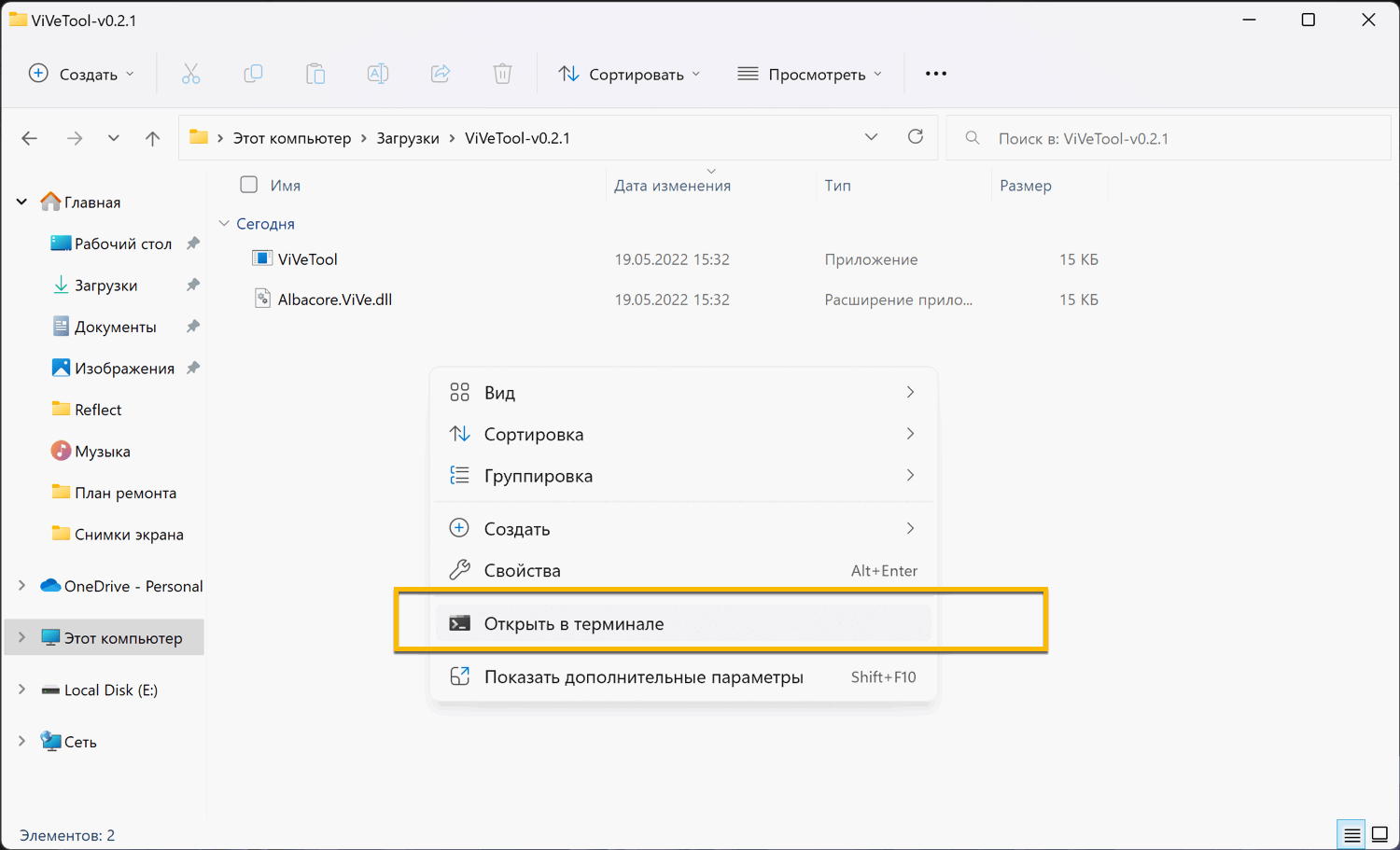Go back with the left arrow
The width and height of the screenshot is (1400, 850).
pyautogui.click(x=30, y=138)
